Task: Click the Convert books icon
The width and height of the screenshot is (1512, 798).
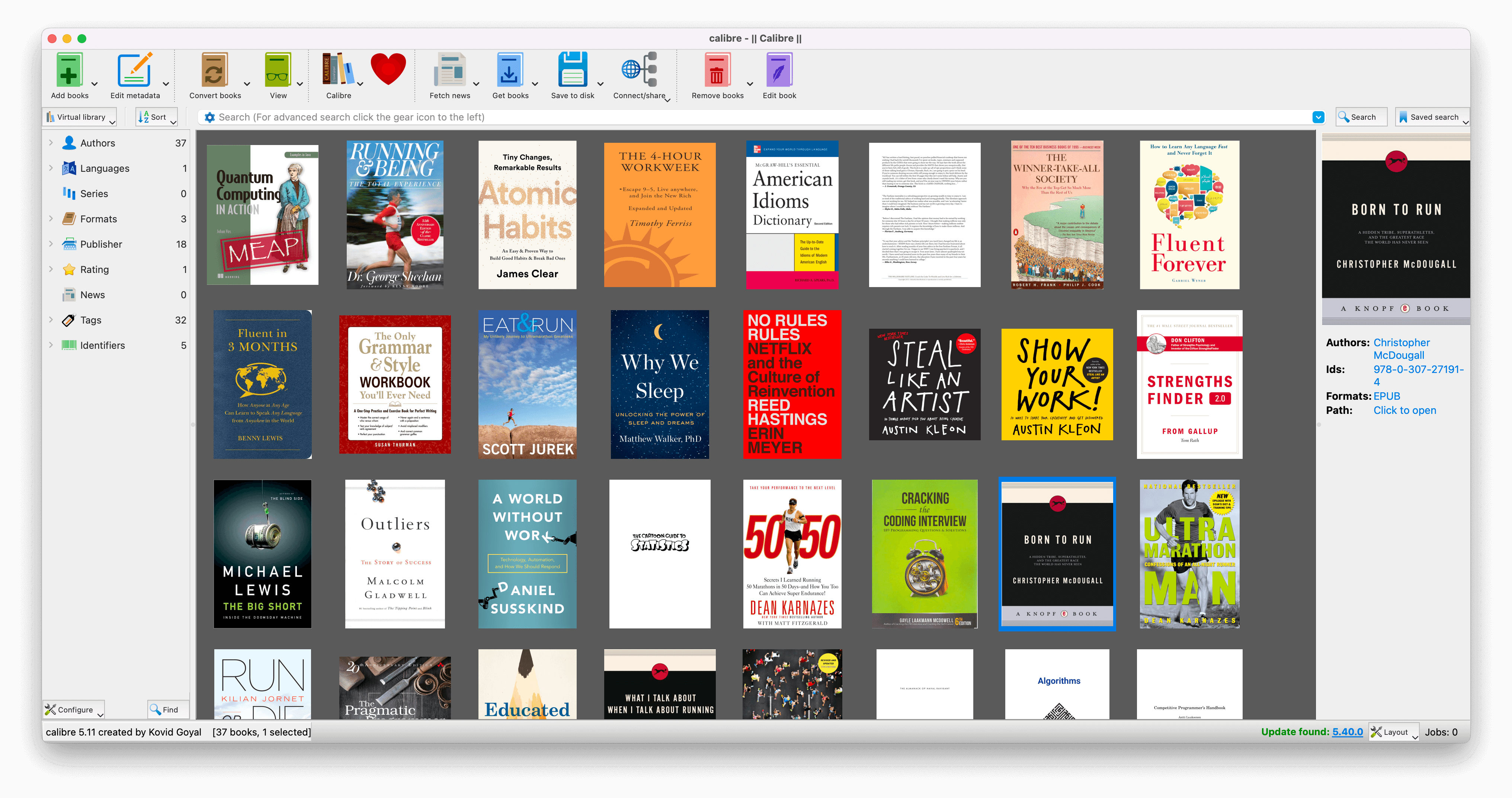Action: point(215,70)
